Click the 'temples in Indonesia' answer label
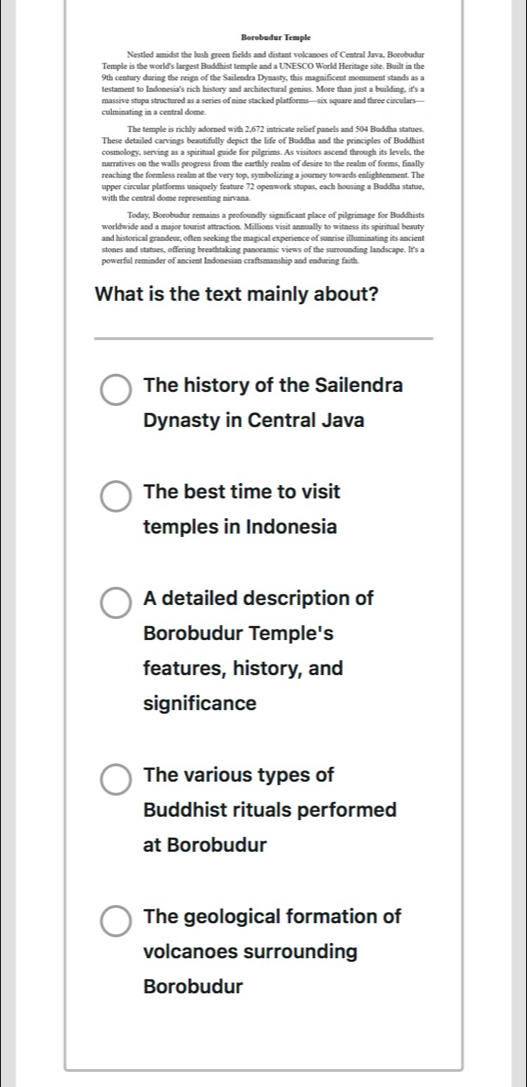The height and width of the screenshot is (1087, 527). click(240, 527)
